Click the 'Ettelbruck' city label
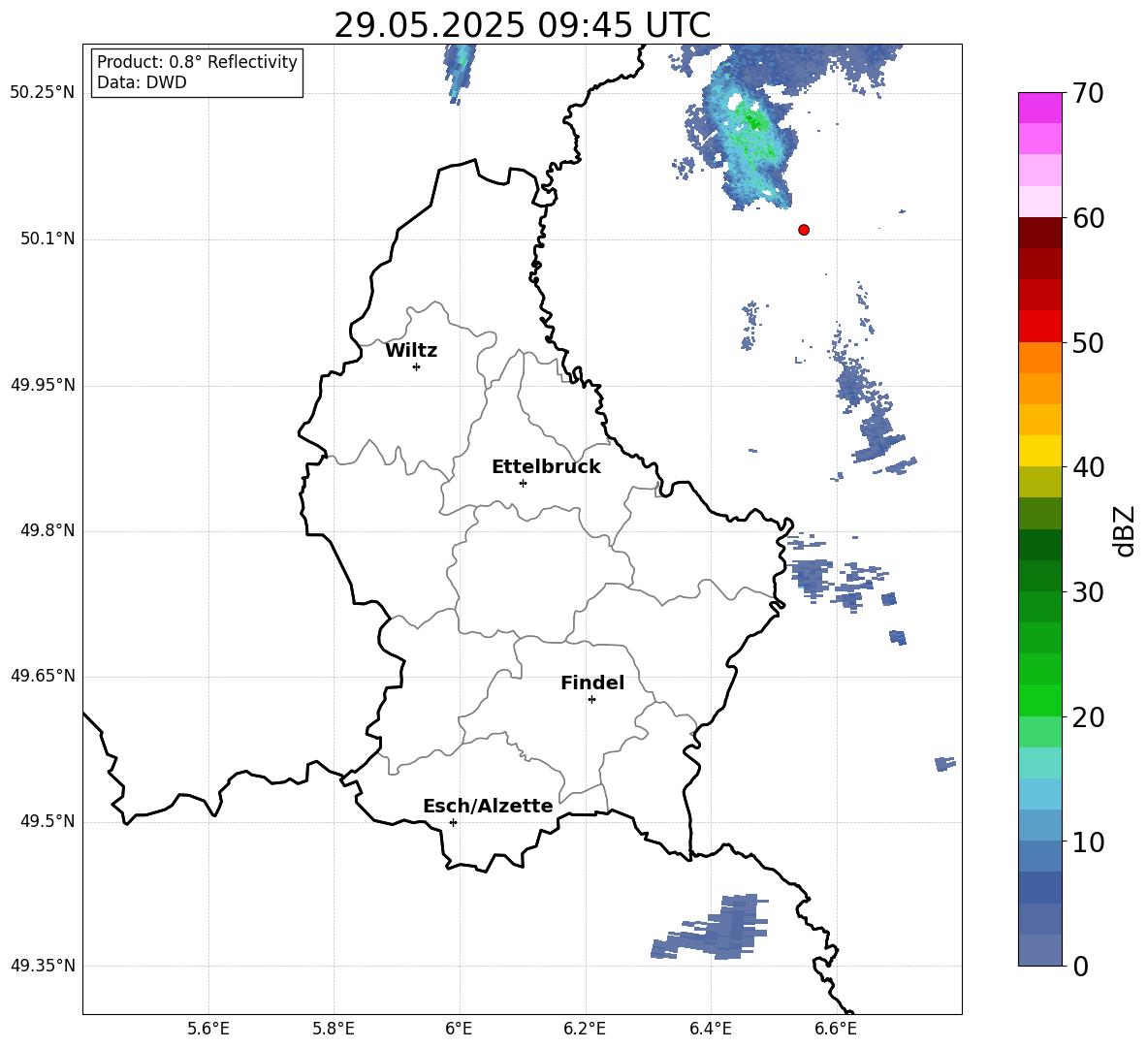Screen dimensions: 1148x1048 546,467
